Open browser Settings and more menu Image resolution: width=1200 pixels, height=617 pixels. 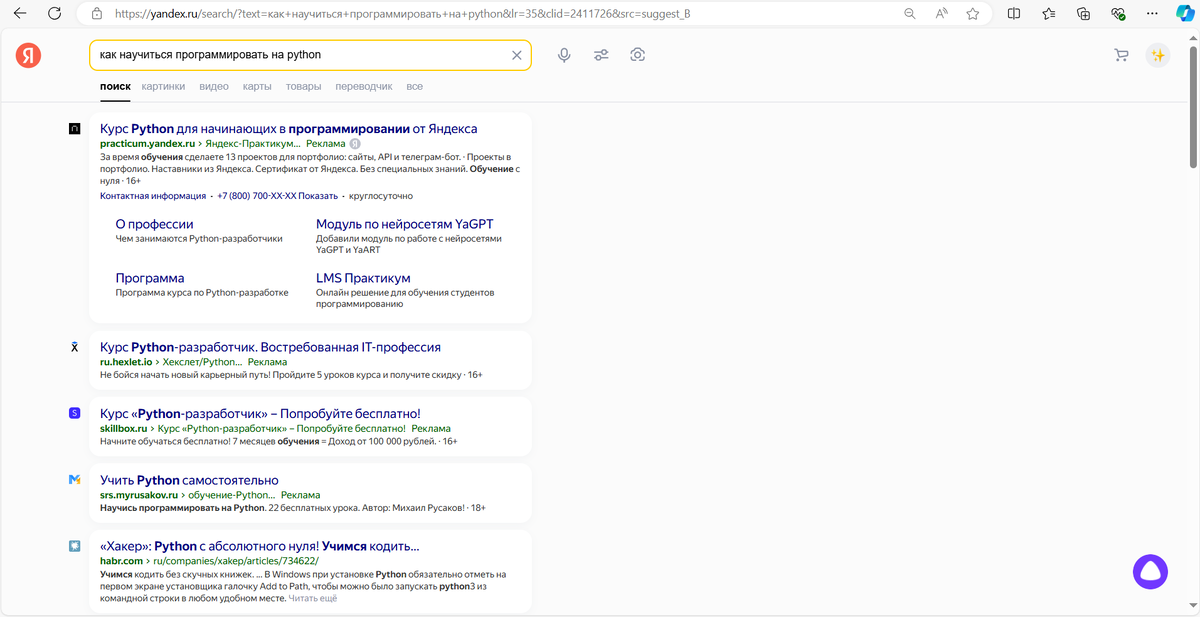[x=1151, y=14]
